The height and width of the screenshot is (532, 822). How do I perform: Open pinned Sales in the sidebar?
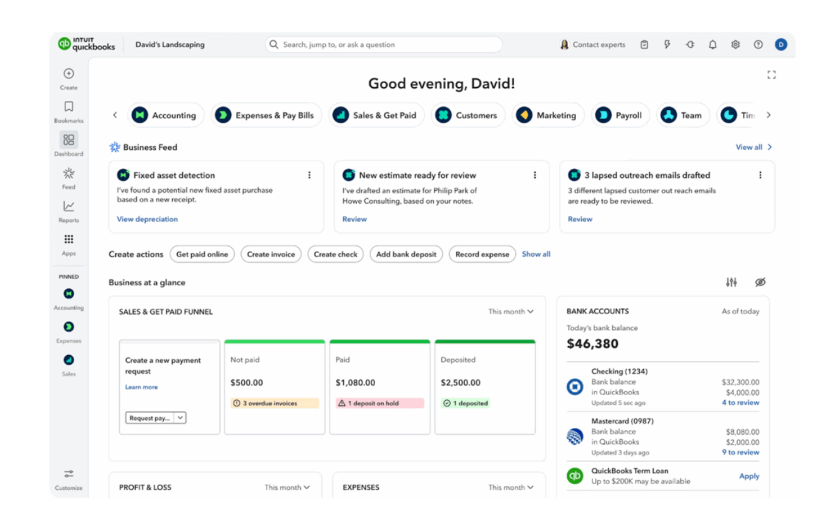(69, 365)
